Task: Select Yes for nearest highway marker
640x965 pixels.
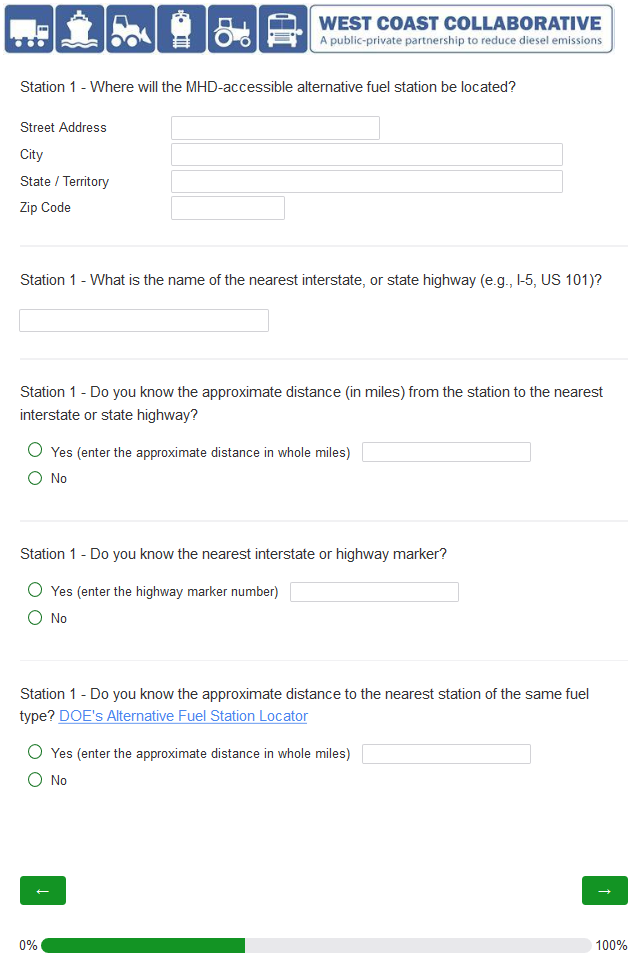Action: [x=36, y=590]
